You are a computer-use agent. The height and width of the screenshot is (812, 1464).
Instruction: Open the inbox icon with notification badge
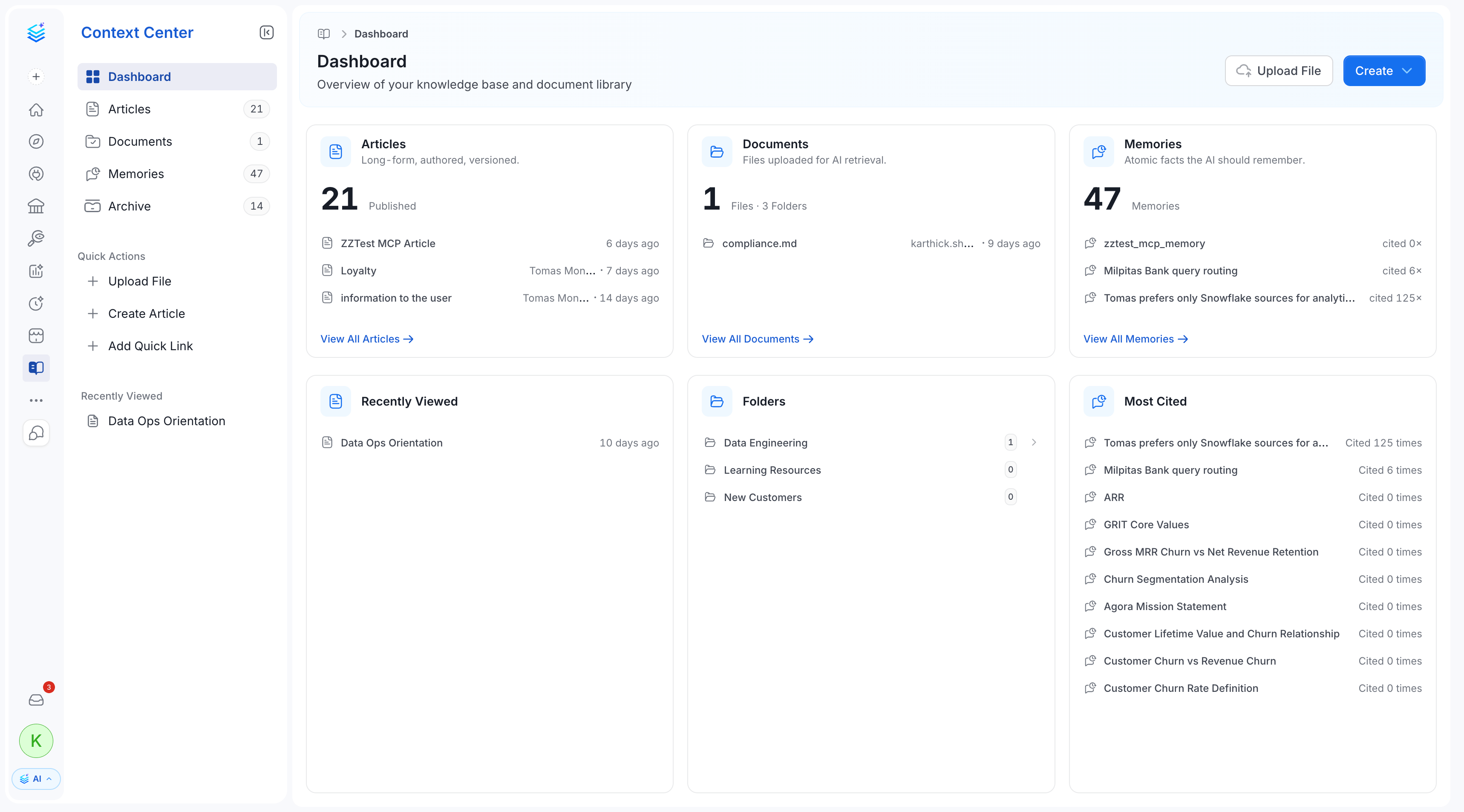[36, 700]
